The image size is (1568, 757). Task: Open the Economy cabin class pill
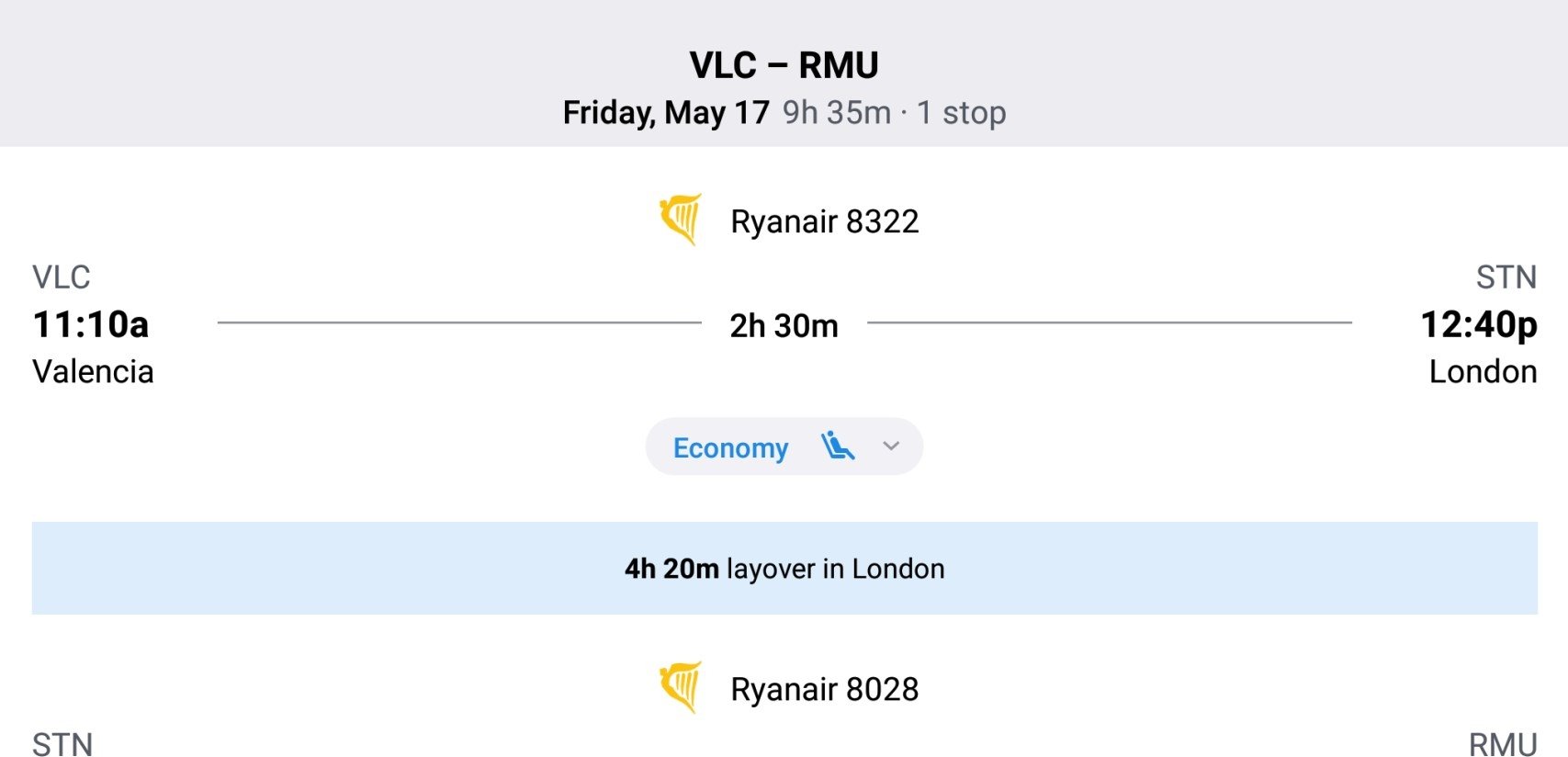pos(784,446)
